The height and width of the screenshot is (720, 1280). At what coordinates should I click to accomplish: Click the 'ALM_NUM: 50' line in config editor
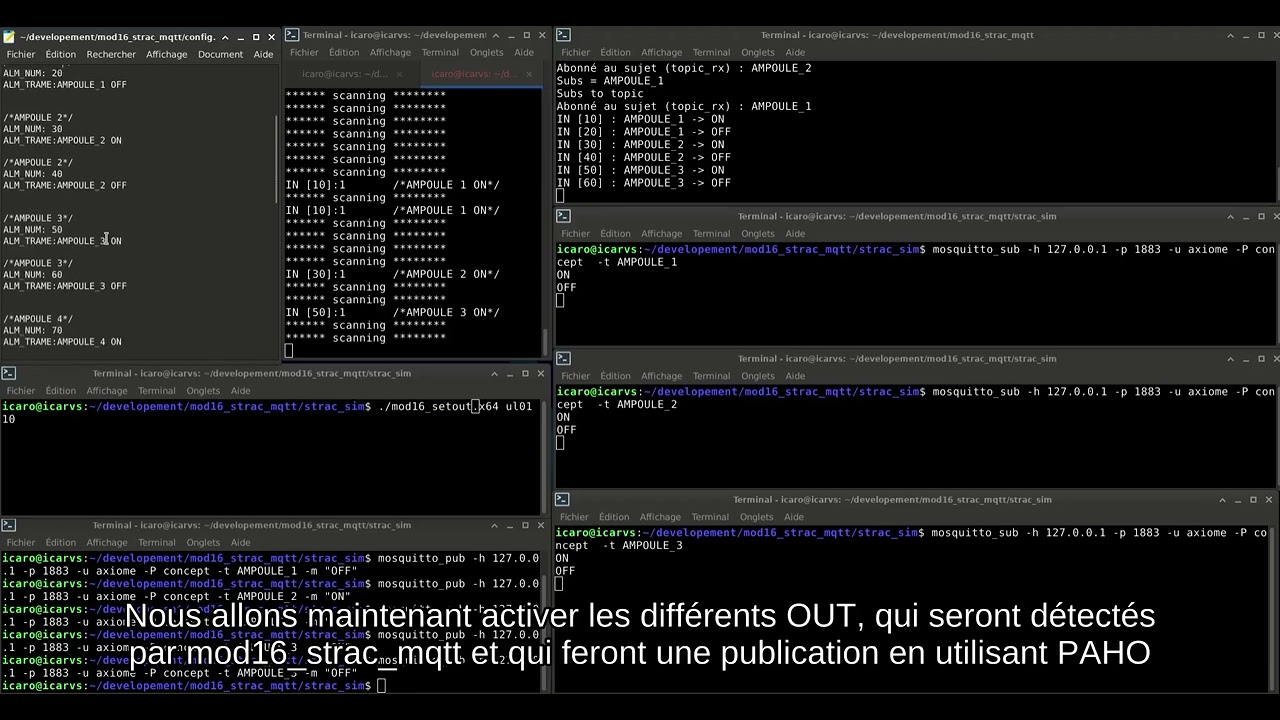[x=33, y=230]
